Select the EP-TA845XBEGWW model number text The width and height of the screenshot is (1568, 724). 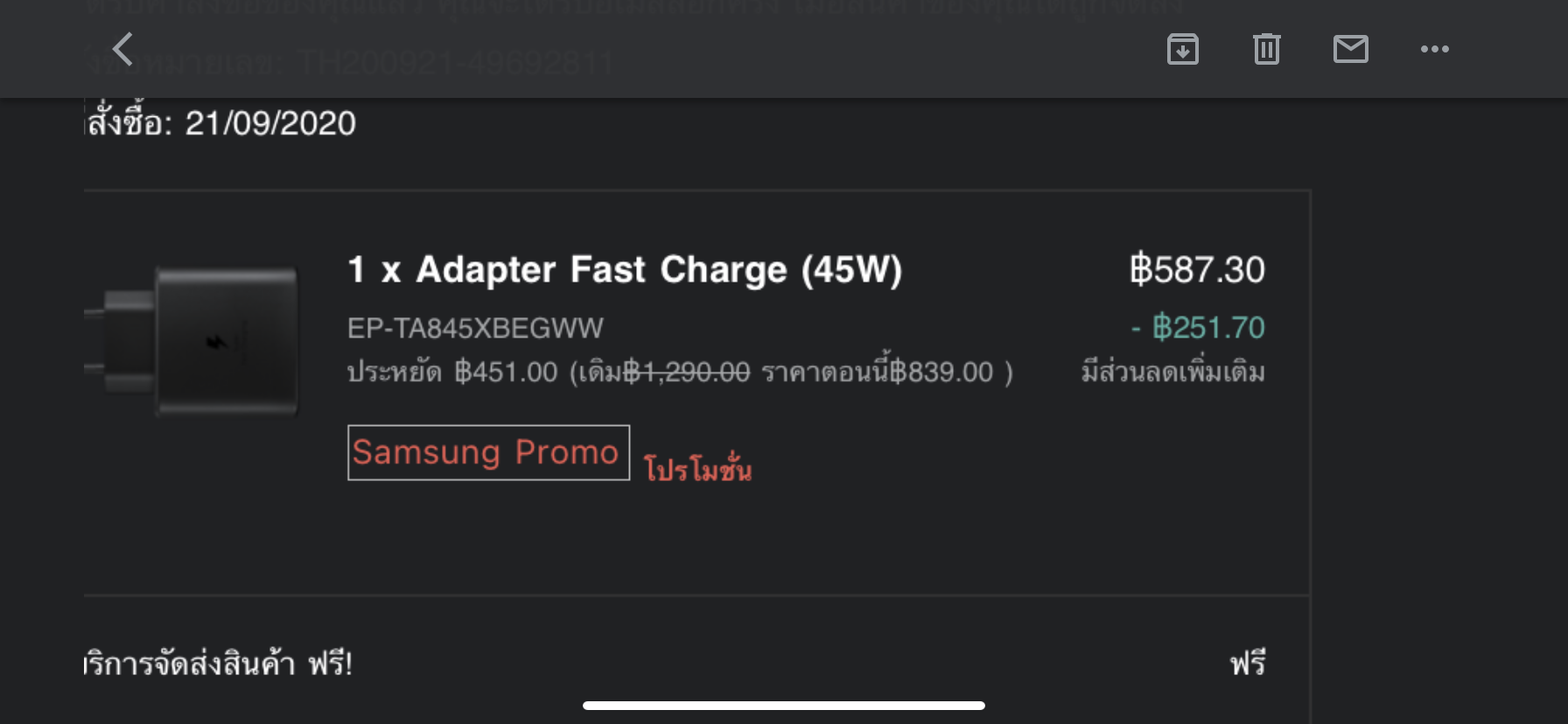click(x=475, y=328)
